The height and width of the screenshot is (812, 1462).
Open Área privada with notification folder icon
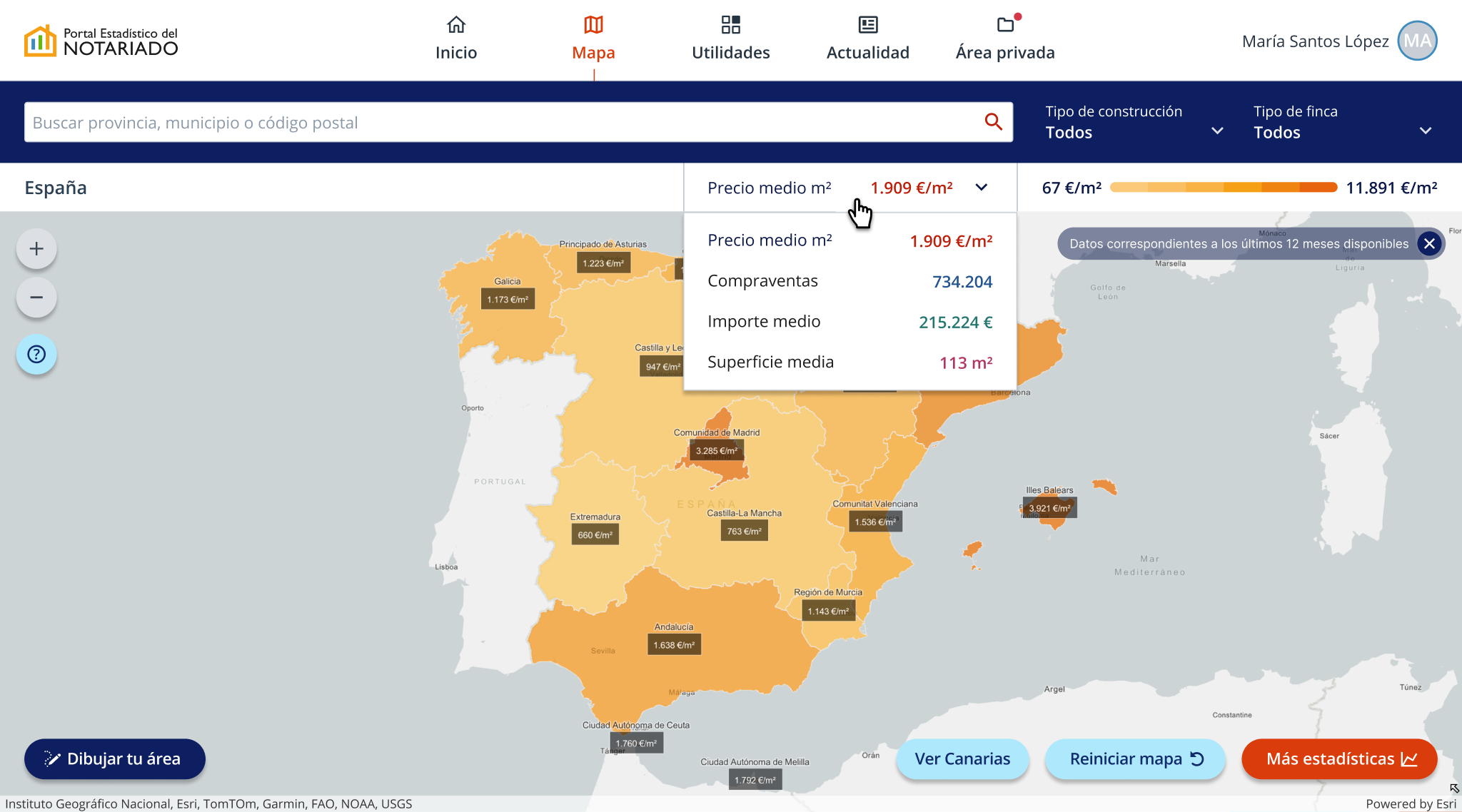coord(1005,39)
